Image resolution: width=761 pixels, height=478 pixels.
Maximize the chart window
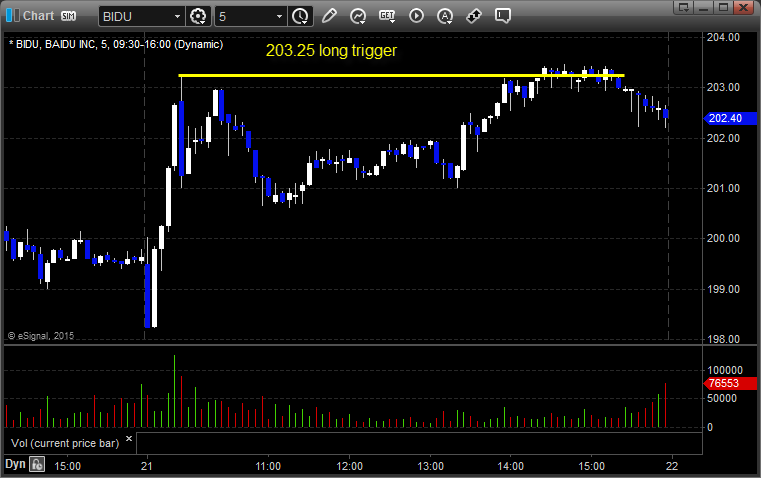(x=723, y=7)
